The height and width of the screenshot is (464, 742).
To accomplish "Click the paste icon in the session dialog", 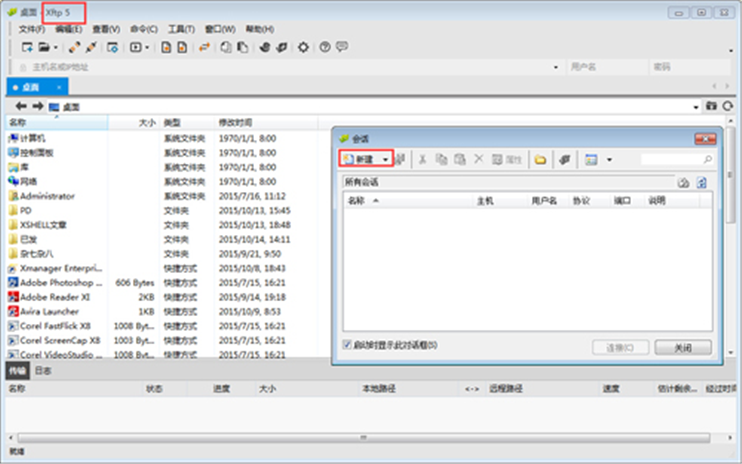I will pos(460,159).
